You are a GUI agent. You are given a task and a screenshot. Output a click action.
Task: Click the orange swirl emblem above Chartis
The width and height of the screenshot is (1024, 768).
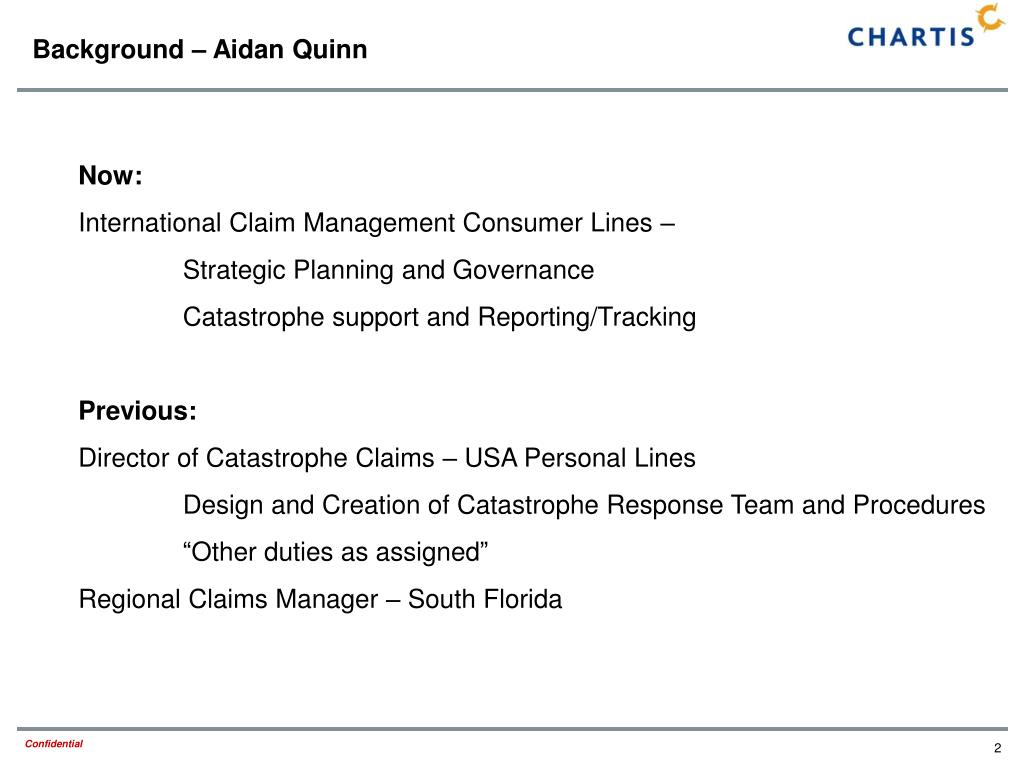(x=991, y=17)
